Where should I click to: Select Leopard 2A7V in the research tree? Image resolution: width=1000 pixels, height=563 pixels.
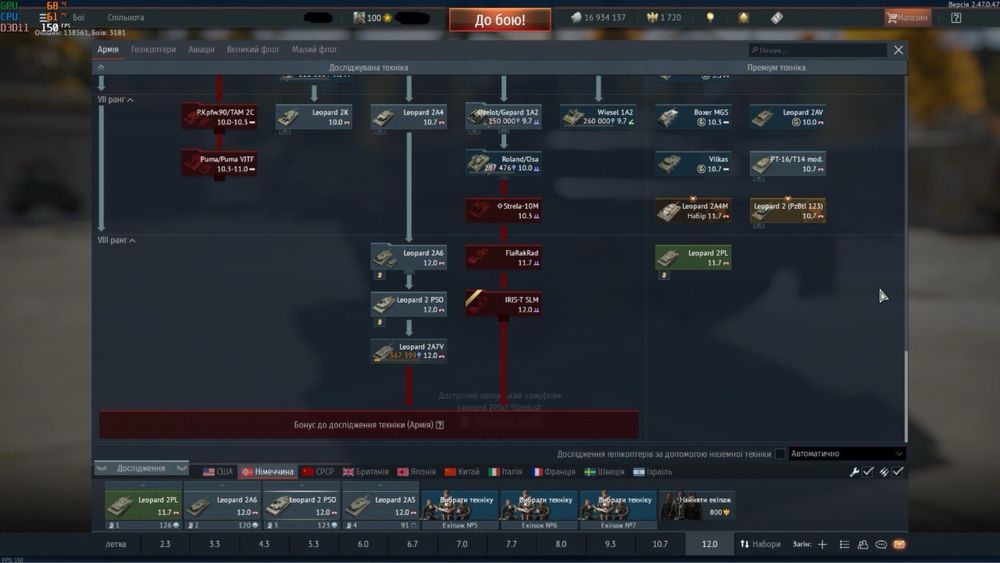[409, 351]
